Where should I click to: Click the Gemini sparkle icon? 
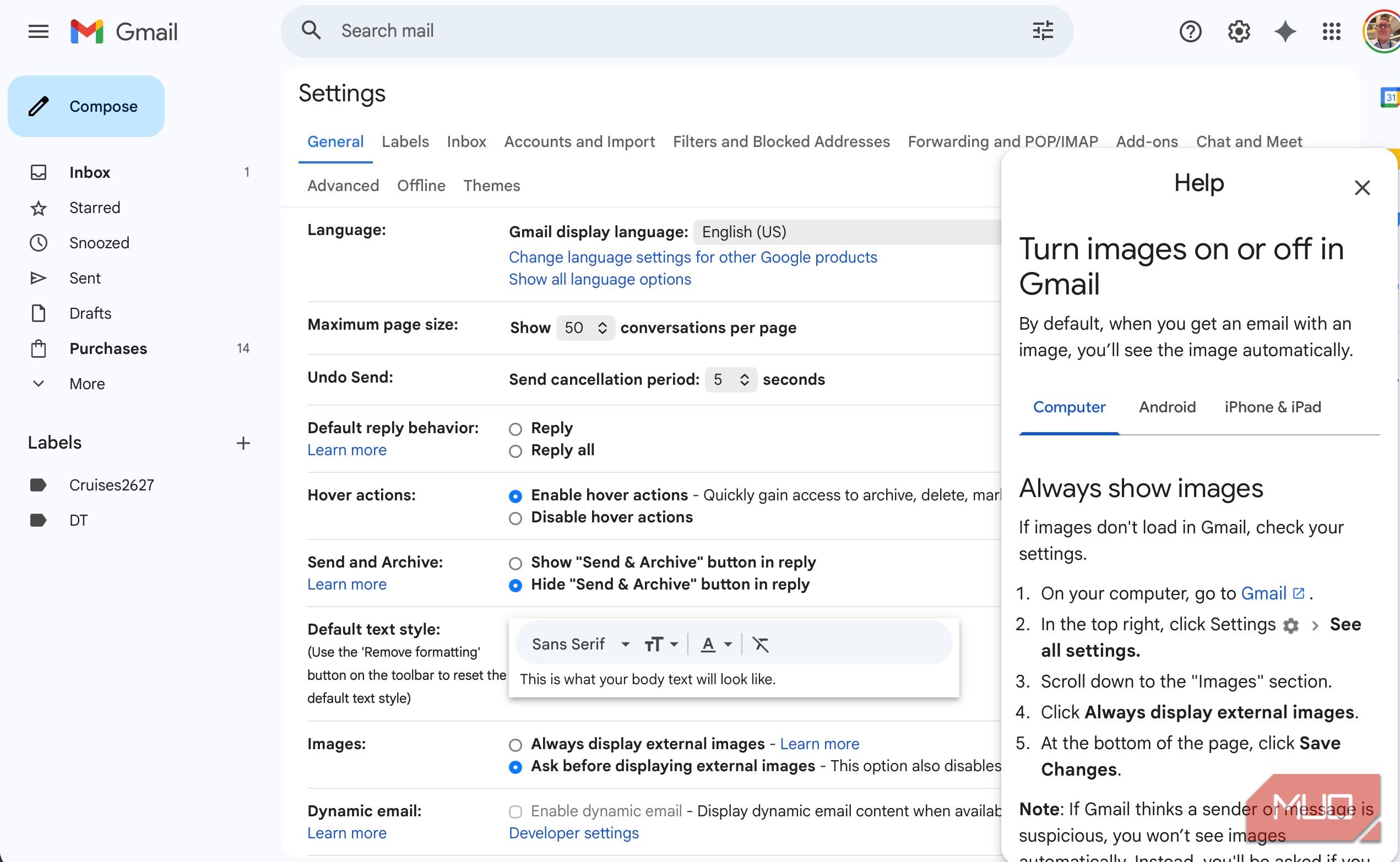[1285, 31]
